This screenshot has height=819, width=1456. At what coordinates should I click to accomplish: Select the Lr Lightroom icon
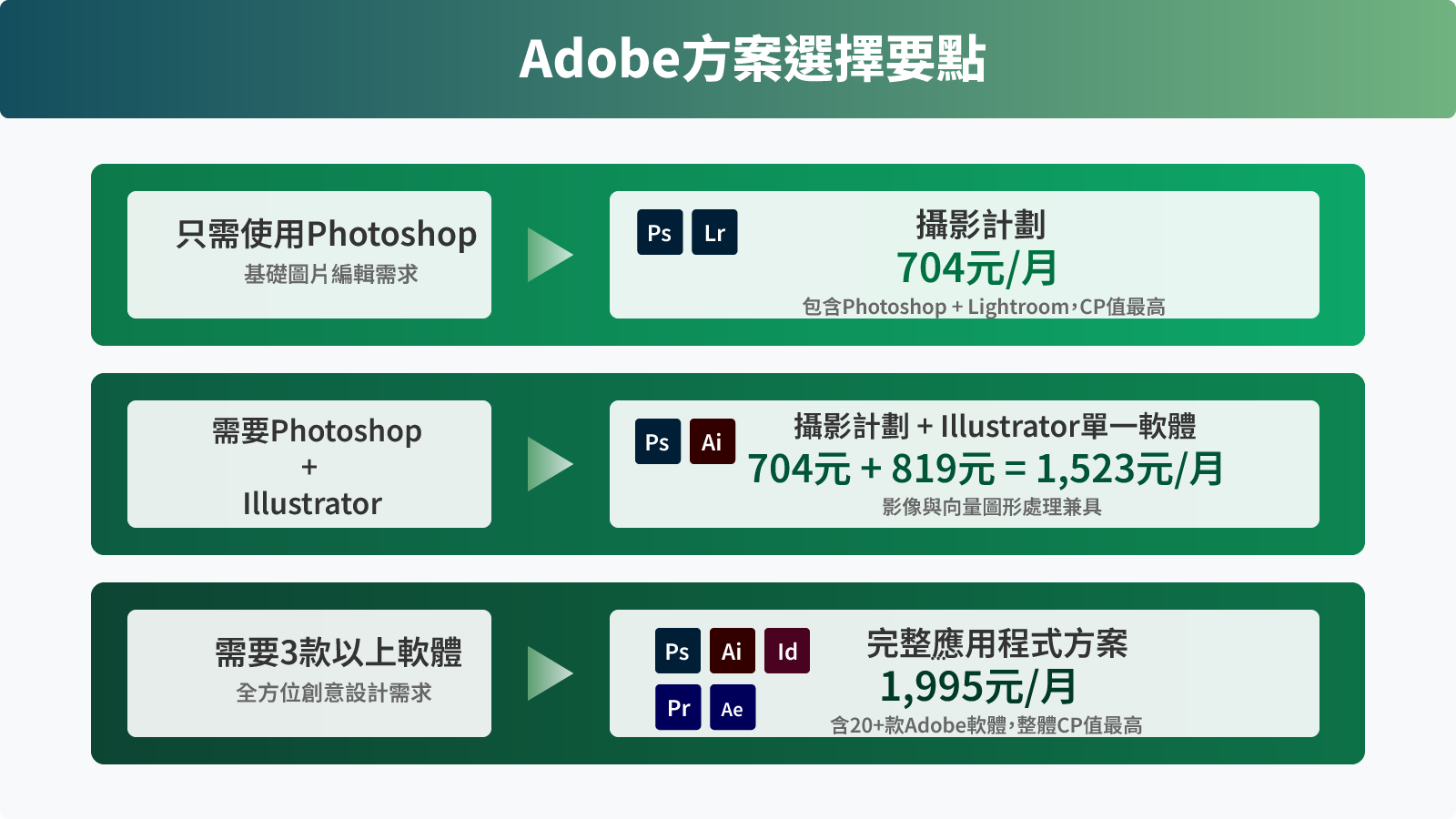pyautogui.click(x=714, y=232)
